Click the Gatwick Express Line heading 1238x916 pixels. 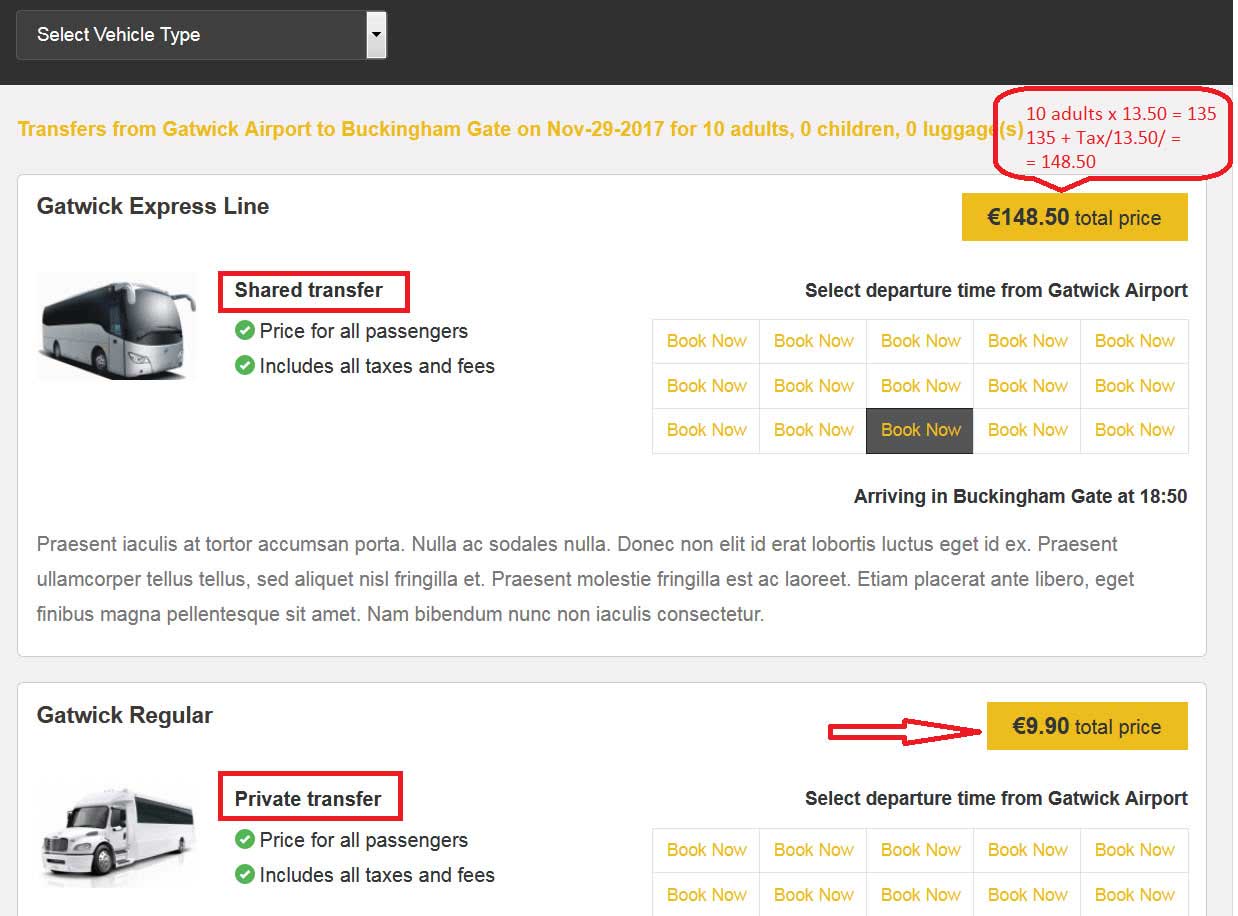(153, 206)
